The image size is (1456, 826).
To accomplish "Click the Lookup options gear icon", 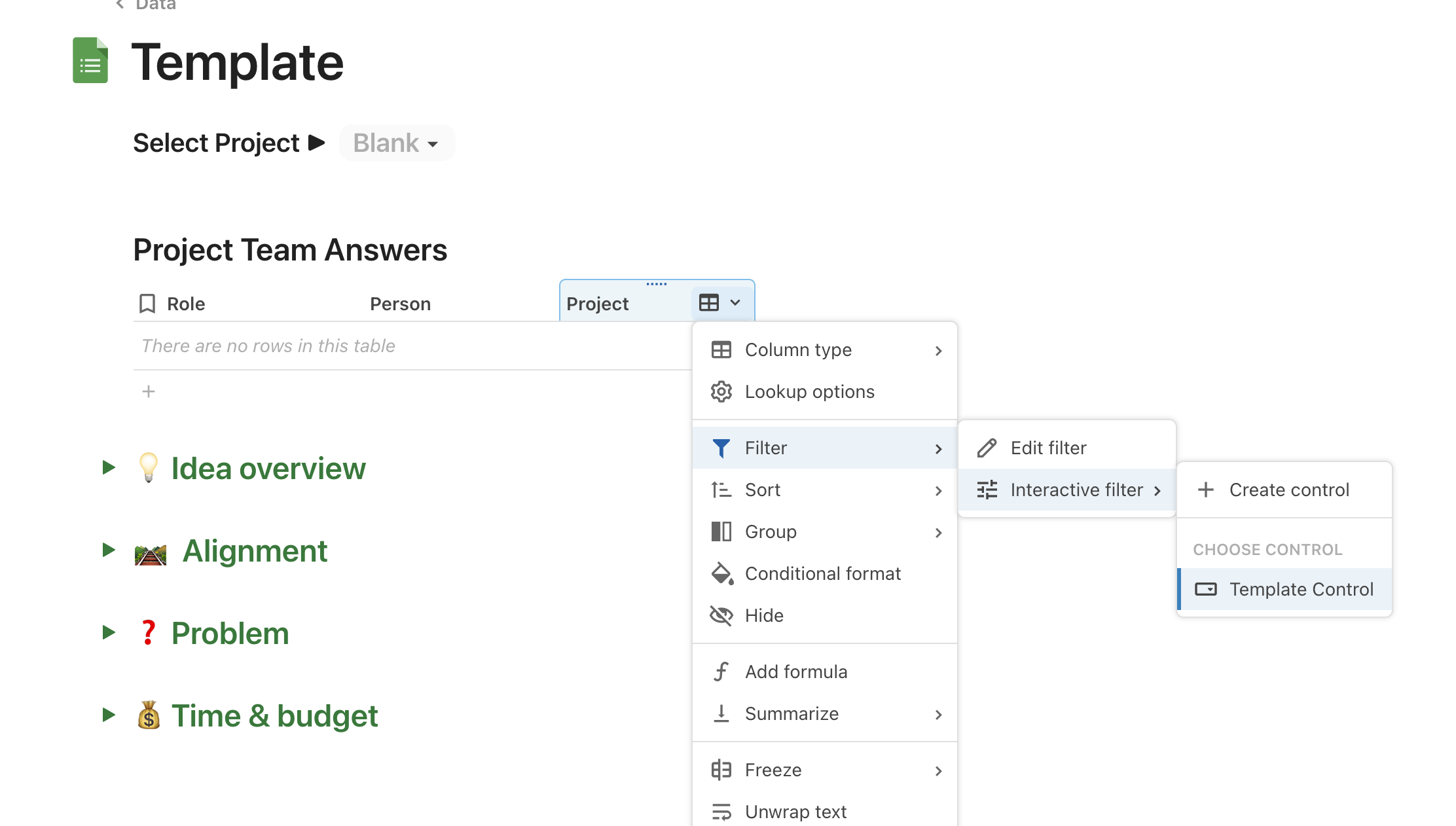I will tap(721, 391).
